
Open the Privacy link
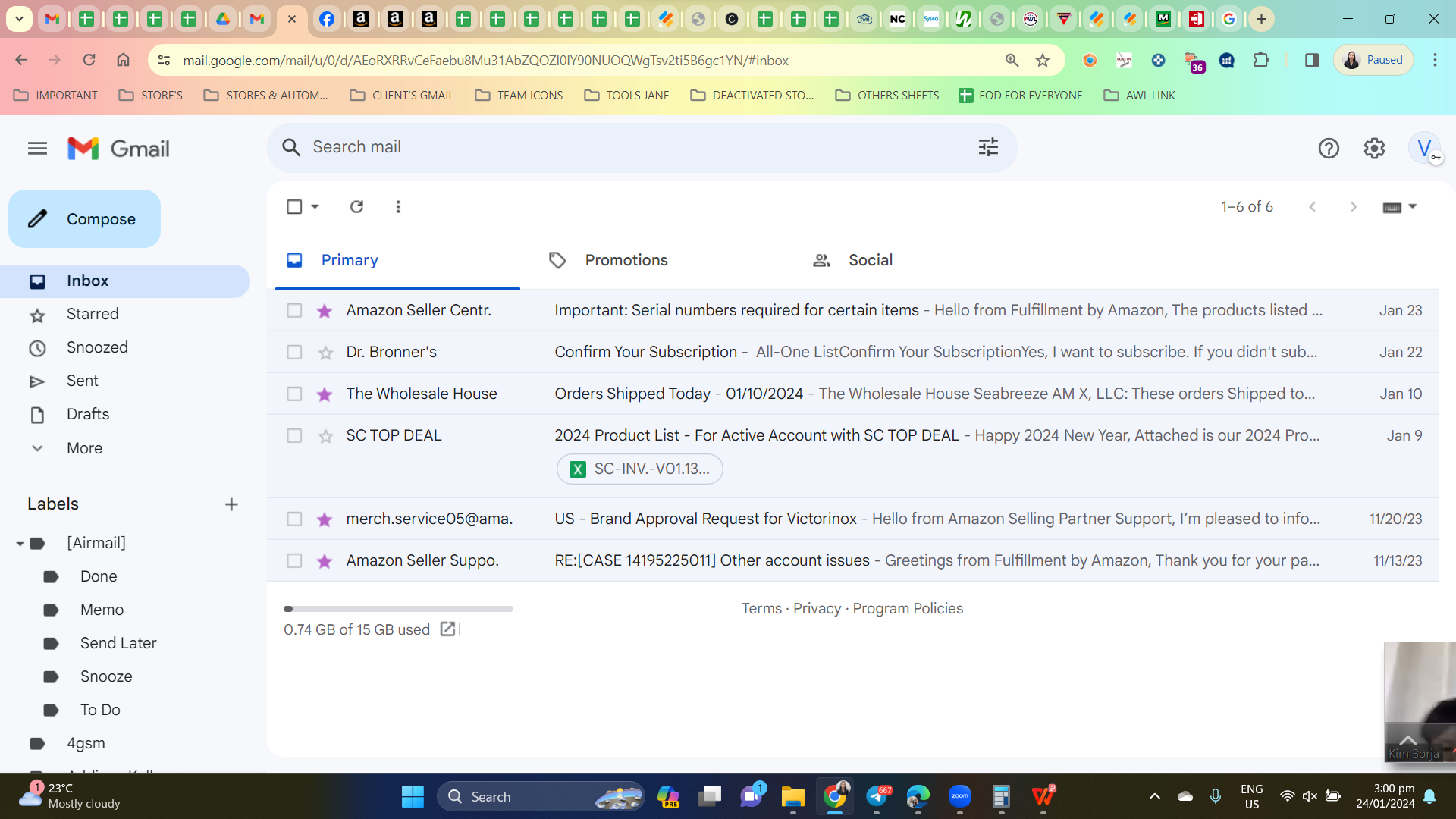pyautogui.click(x=817, y=609)
